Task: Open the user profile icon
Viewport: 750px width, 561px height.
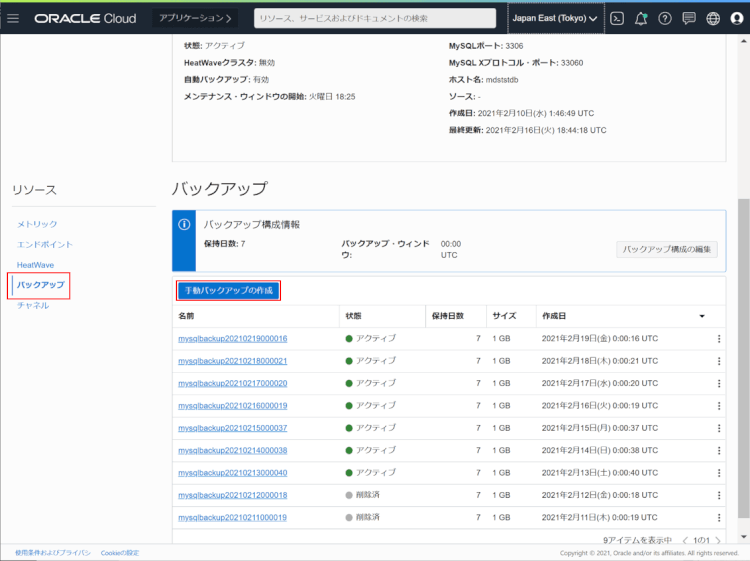Action: coord(737,18)
